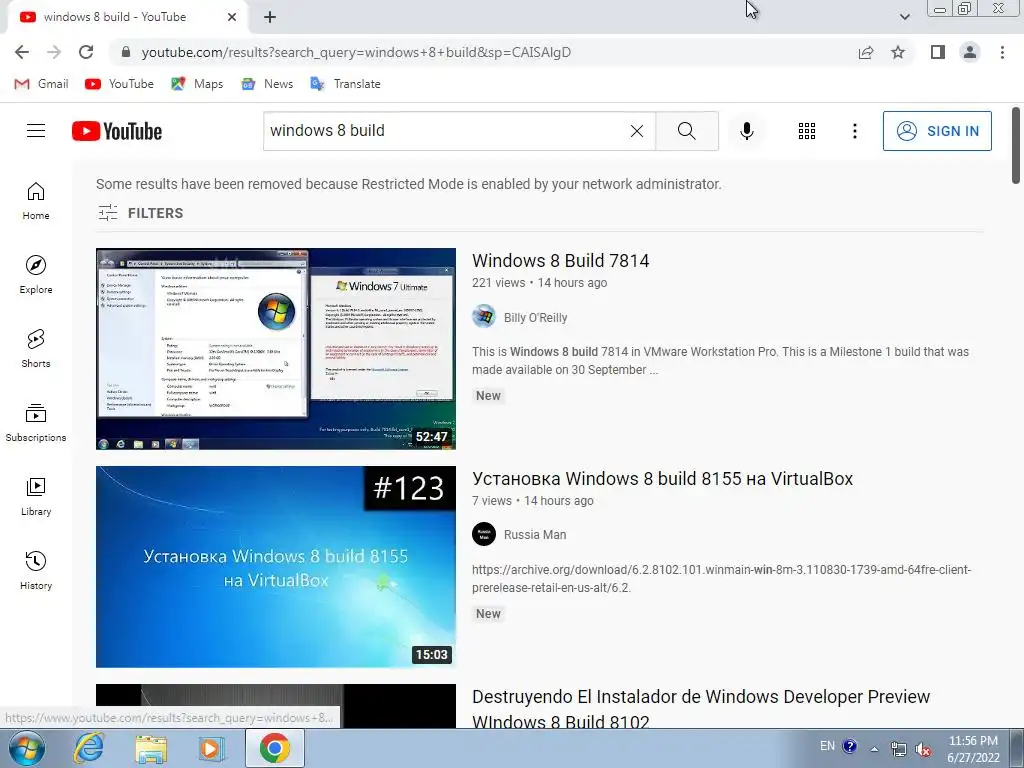Open the 'Windows 8 Build 7814' title

coord(560,261)
